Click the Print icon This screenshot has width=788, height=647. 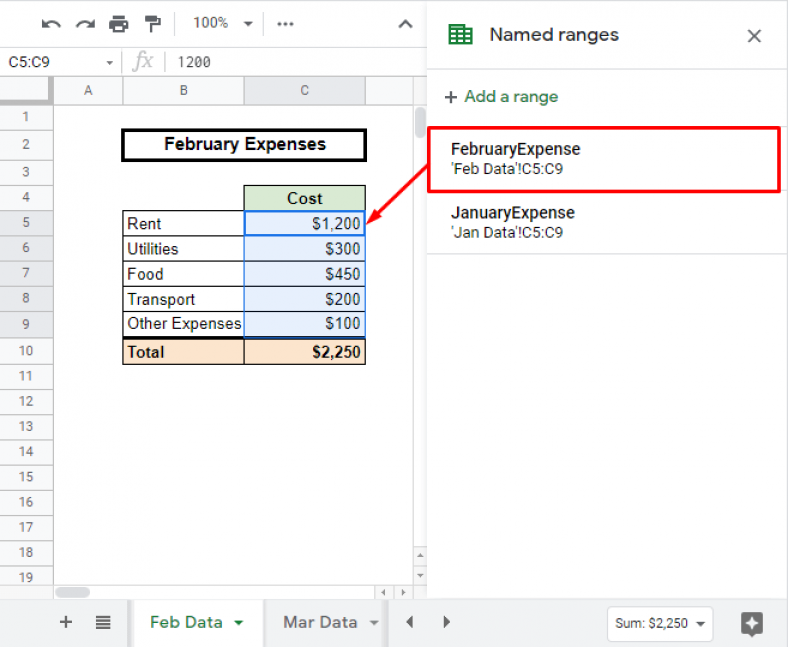(x=119, y=23)
